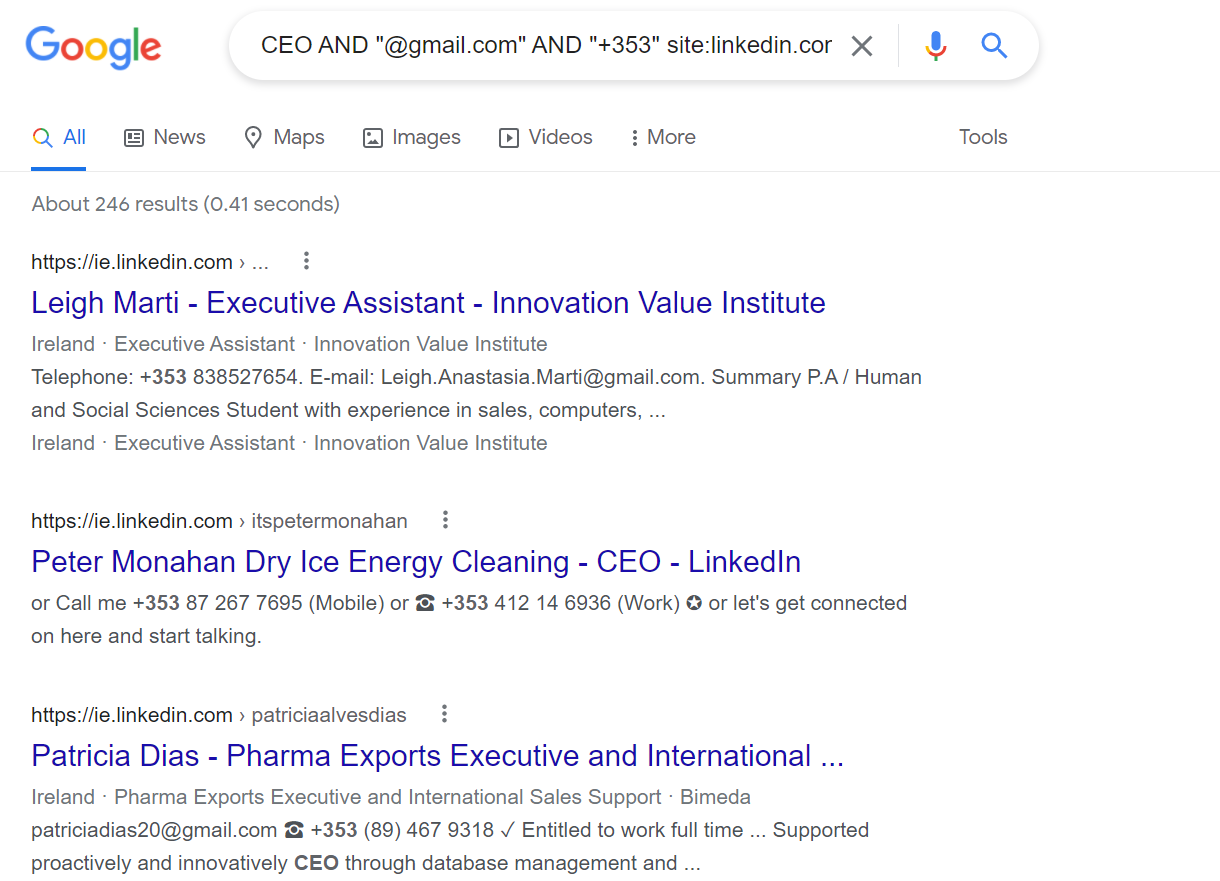Open Patricia Dias Pharma Exports Executive link
The image size is (1220, 881).
point(437,756)
